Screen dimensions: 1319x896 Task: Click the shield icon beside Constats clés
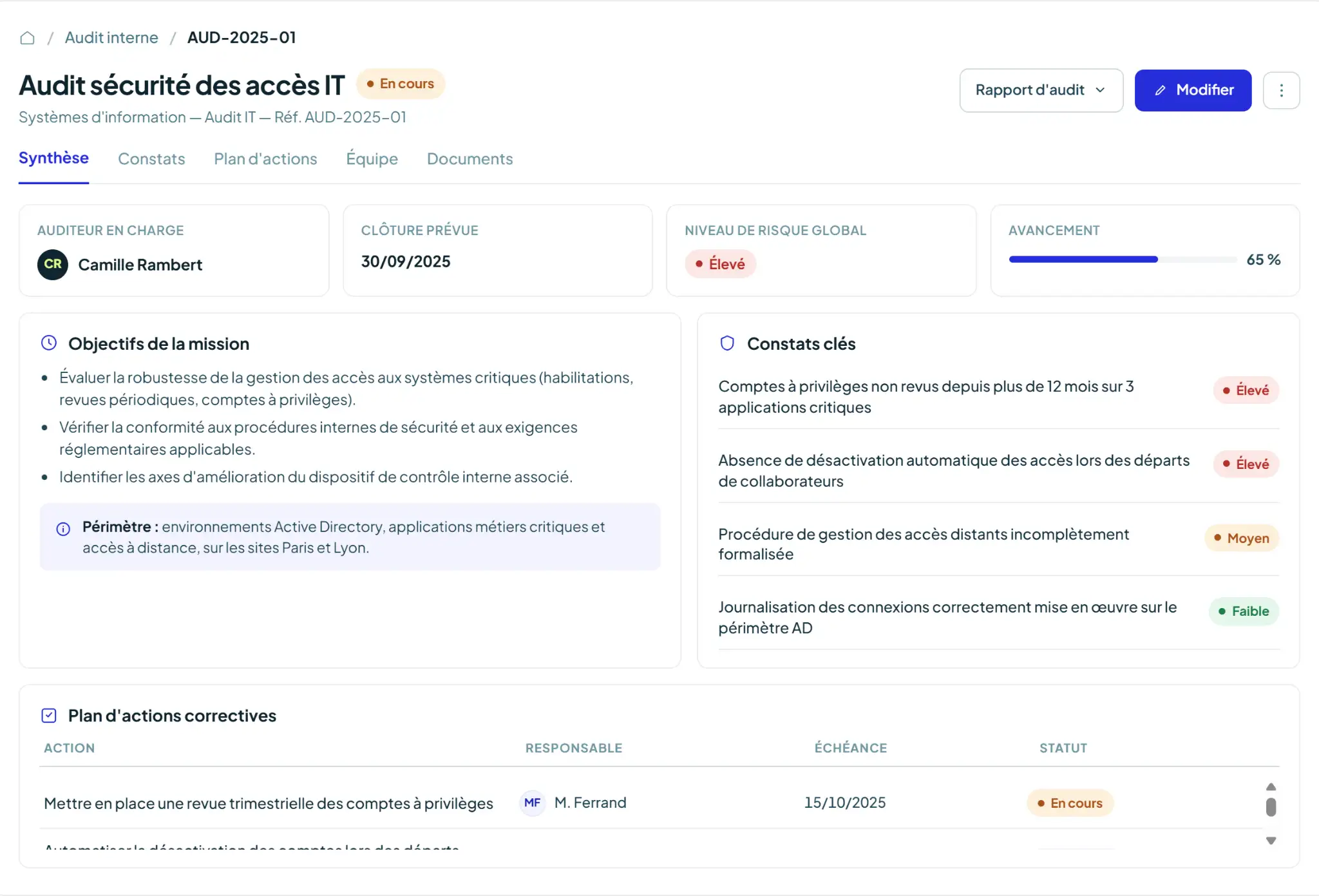(x=727, y=343)
